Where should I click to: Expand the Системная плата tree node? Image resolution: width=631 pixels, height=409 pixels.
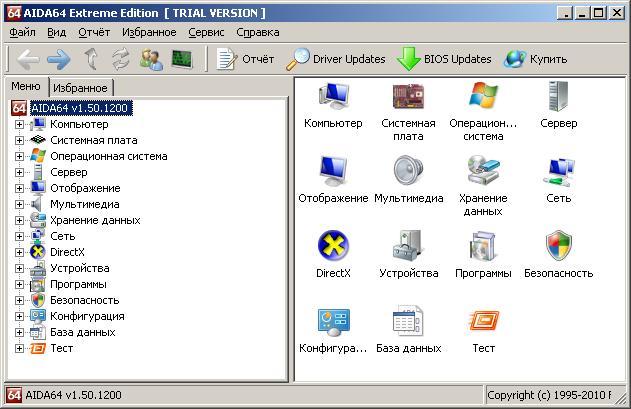[x=19, y=140]
